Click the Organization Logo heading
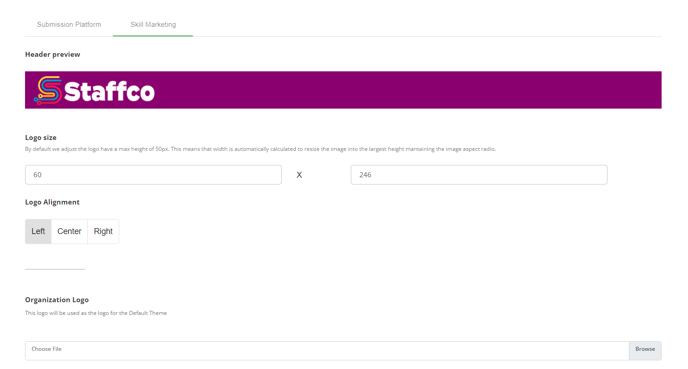This screenshot has height=369, width=688. coord(57,300)
